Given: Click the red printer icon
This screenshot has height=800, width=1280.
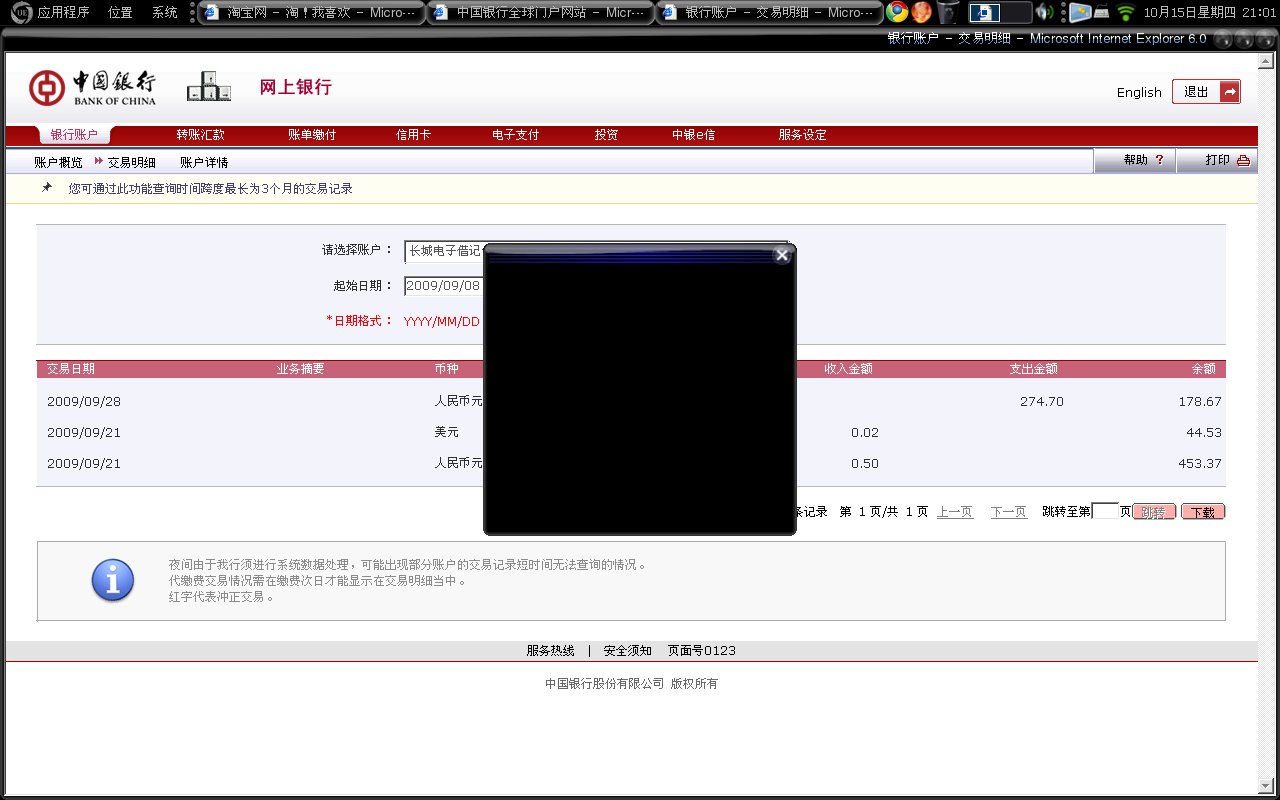Looking at the screenshot, I should (1243, 160).
